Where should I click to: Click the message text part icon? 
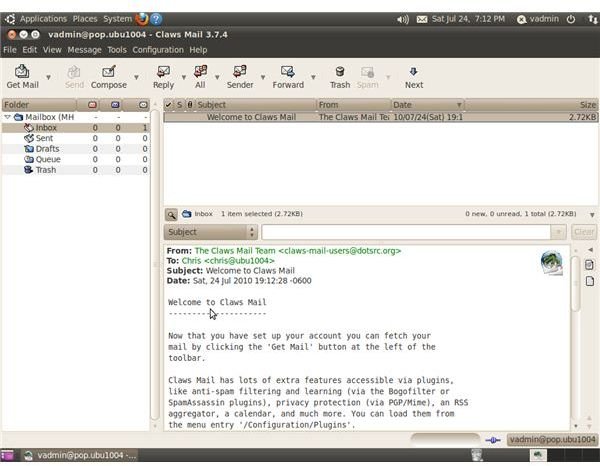coord(590,265)
